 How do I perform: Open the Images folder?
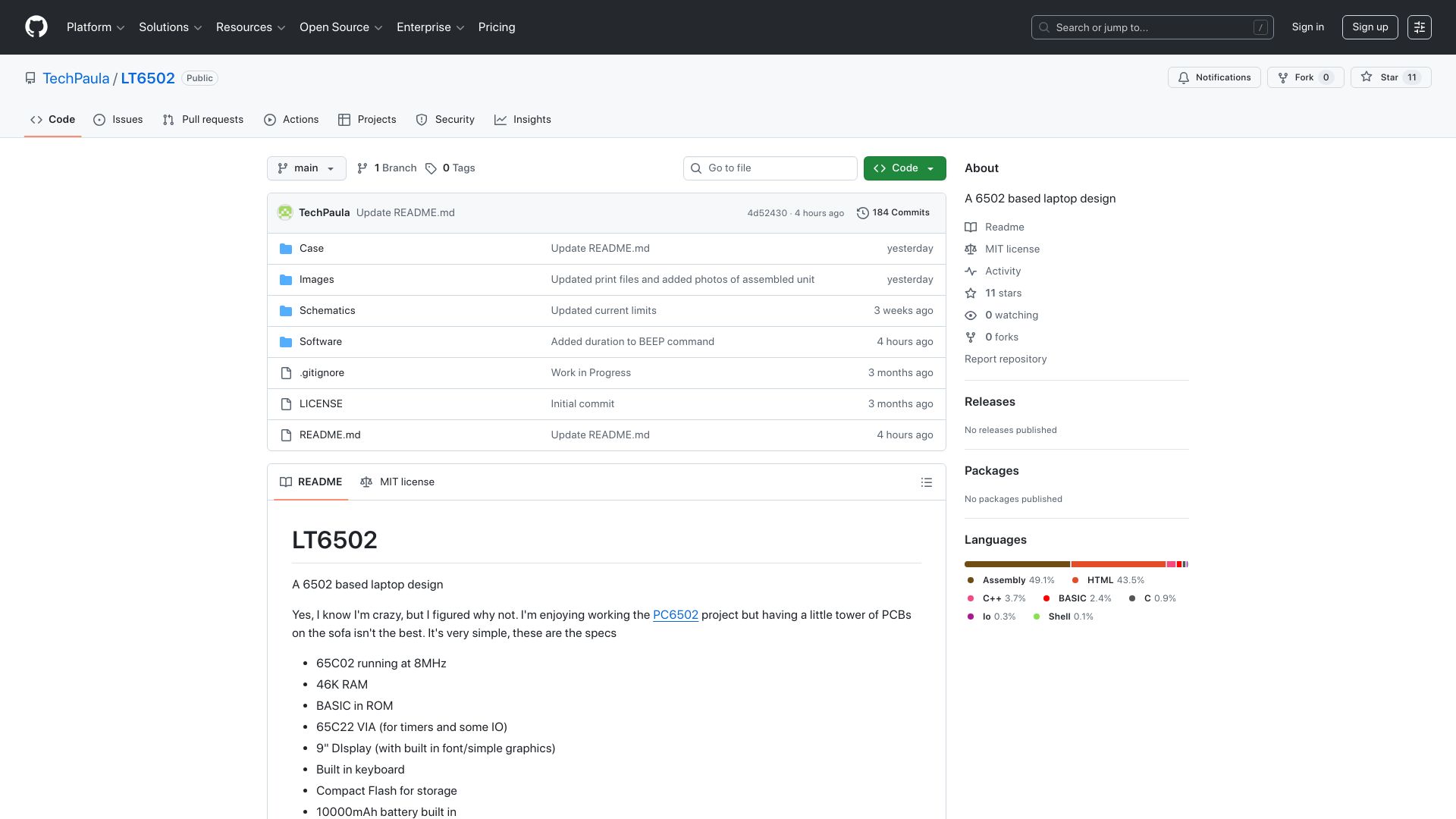click(316, 280)
